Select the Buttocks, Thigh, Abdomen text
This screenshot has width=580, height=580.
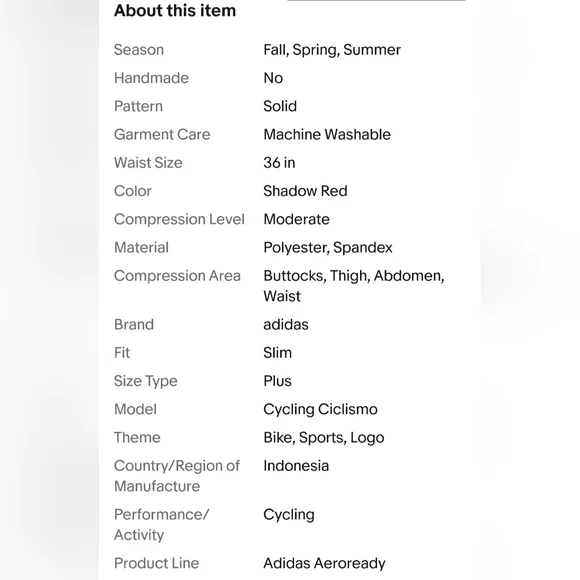[x=354, y=276]
